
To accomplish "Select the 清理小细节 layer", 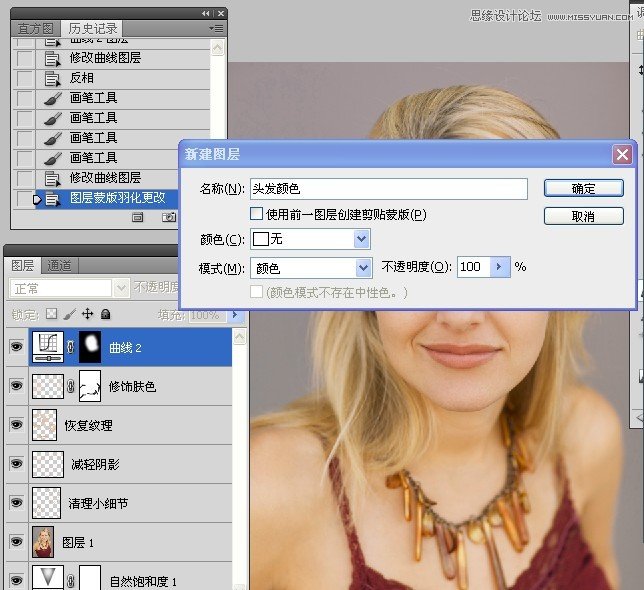I will tap(131, 503).
